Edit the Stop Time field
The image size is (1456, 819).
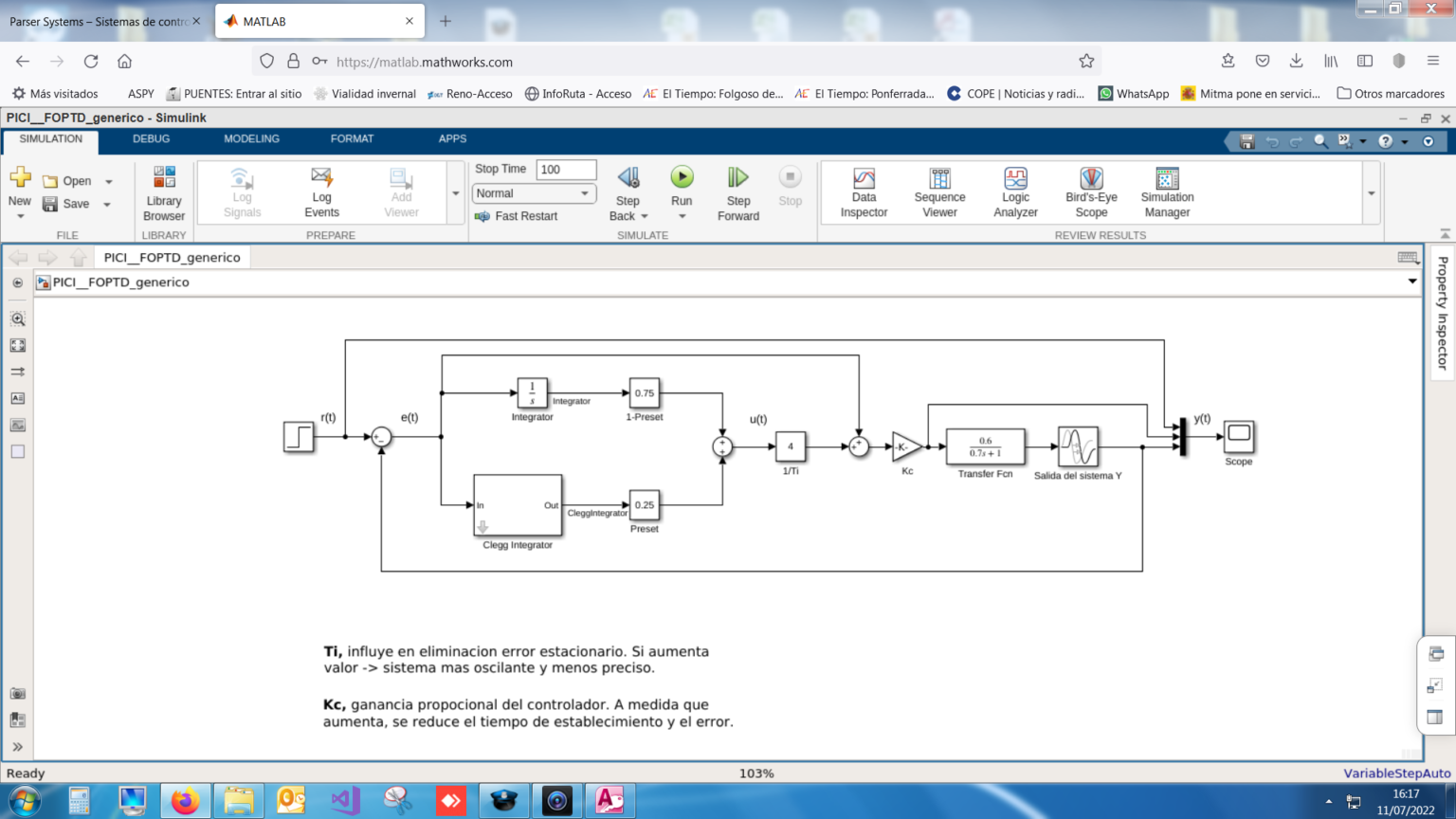(566, 170)
